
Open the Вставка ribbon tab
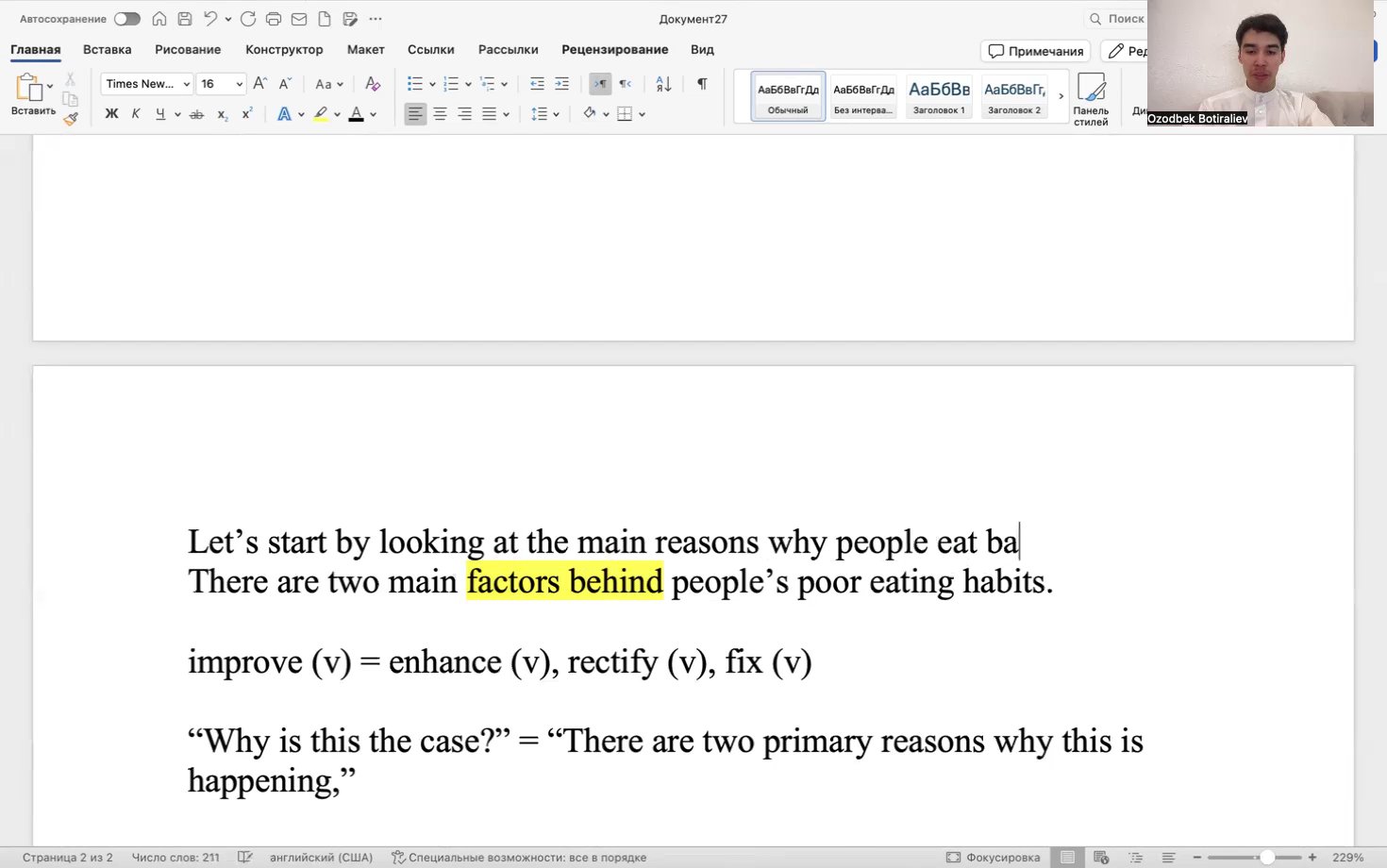pyautogui.click(x=107, y=49)
